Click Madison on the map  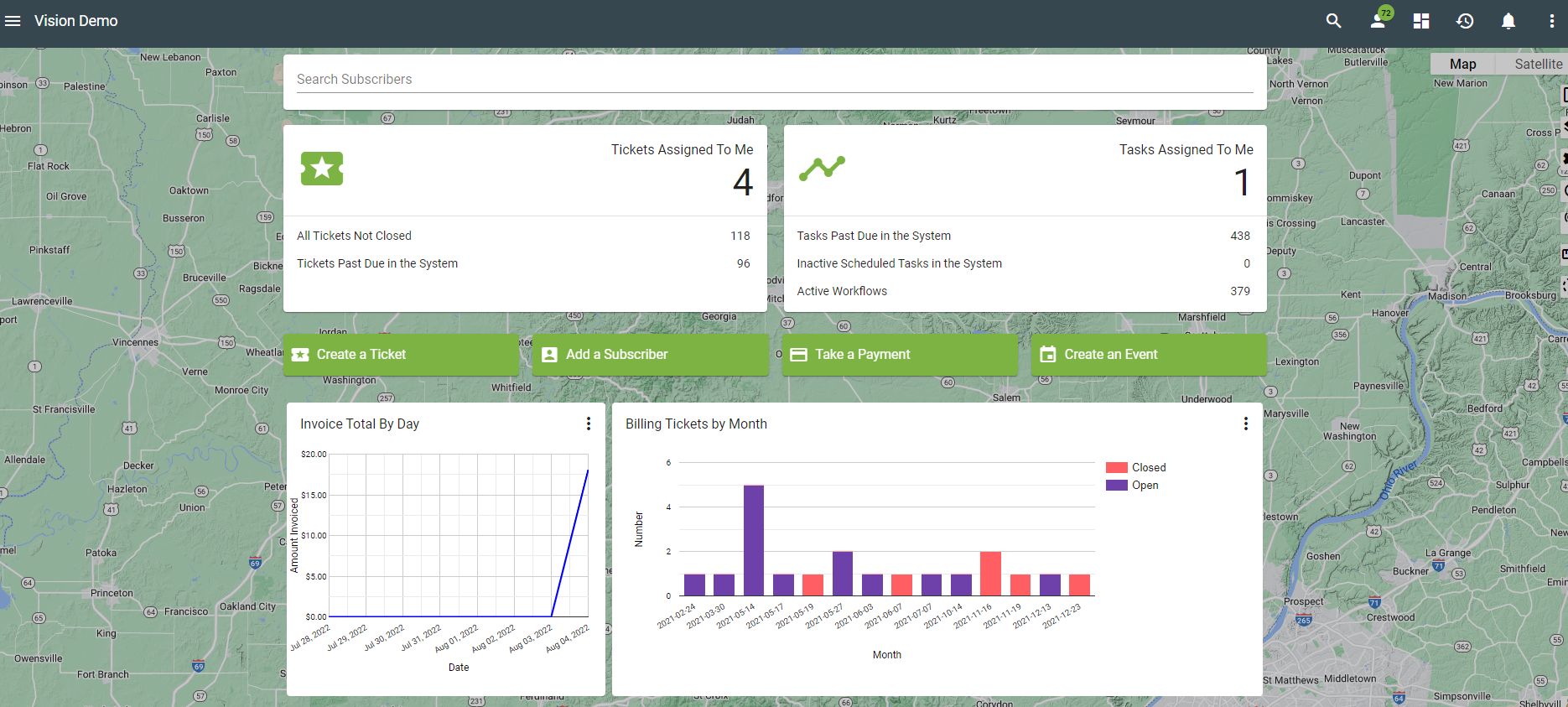1447,296
